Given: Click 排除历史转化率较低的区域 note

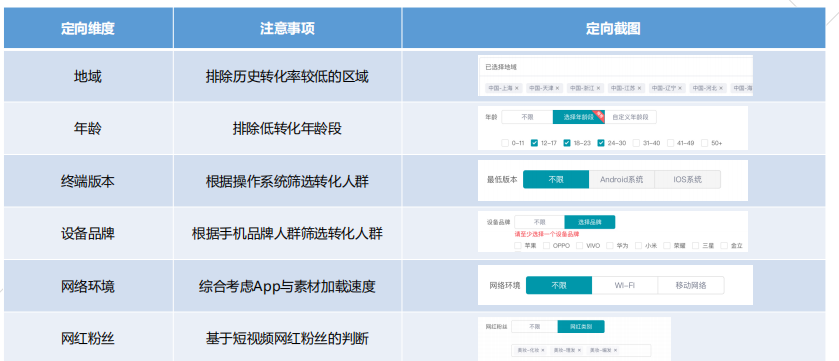Looking at the screenshot, I should pos(287,76).
